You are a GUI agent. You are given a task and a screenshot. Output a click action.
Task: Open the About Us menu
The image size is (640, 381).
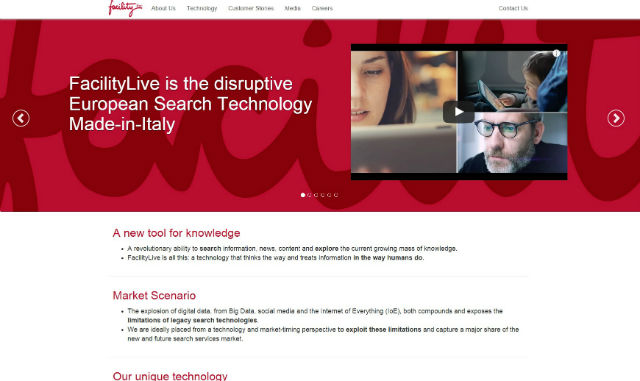163,8
